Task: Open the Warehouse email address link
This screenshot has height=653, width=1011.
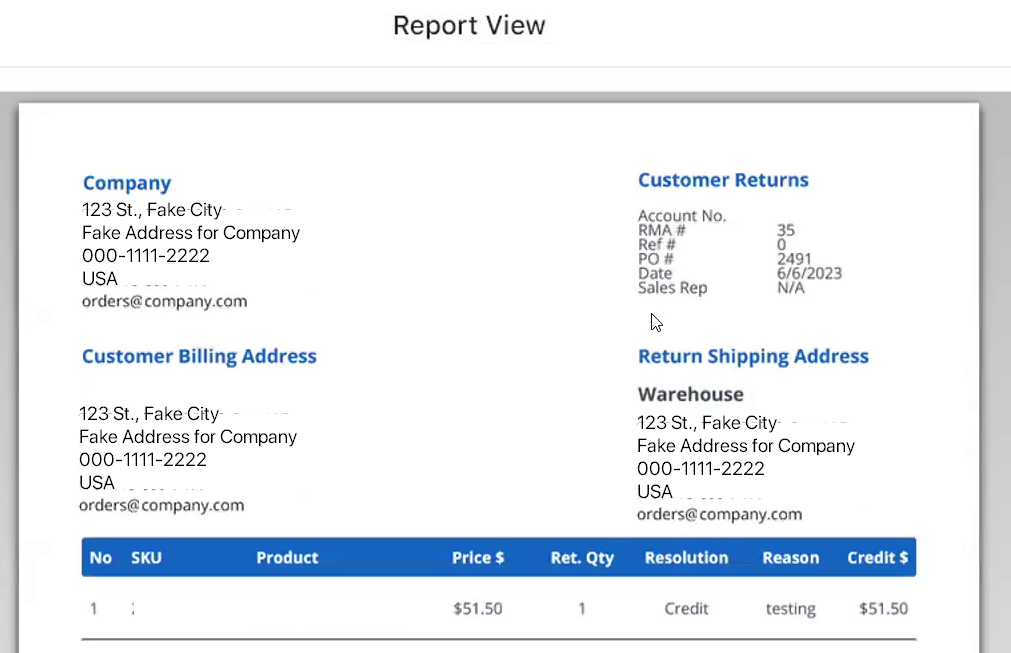Action: click(x=719, y=514)
